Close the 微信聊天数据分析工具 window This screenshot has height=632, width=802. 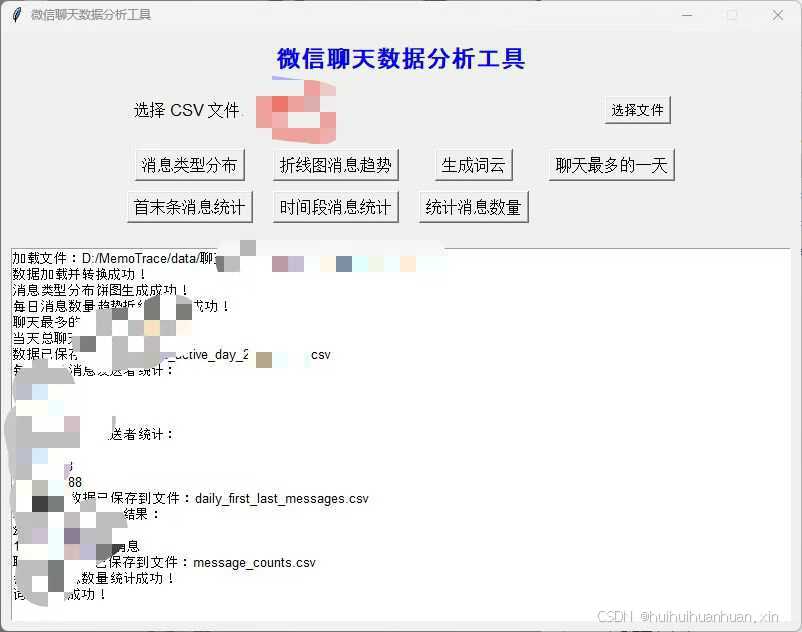[777, 15]
